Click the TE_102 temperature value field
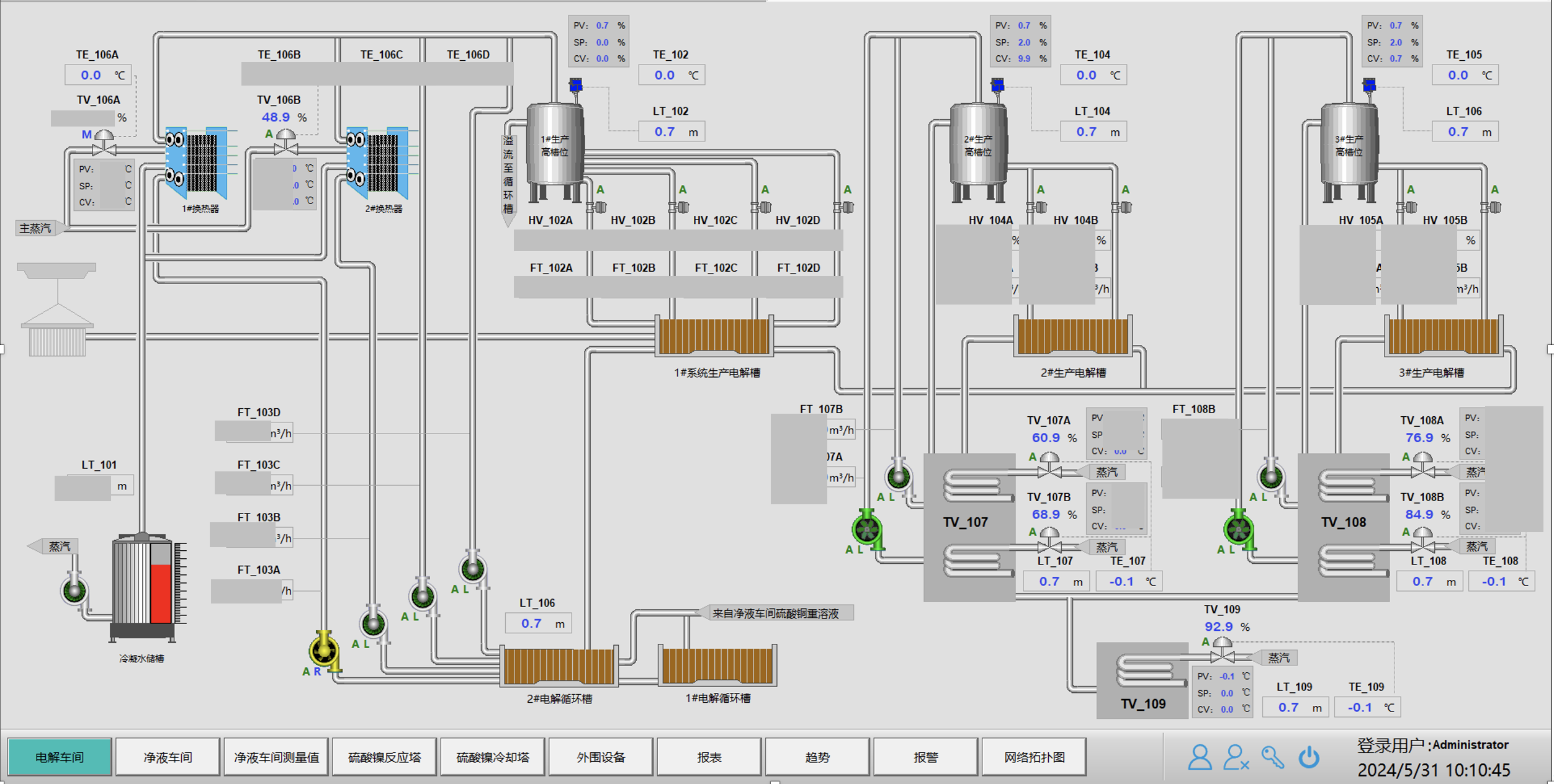The width and height of the screenshot is (1554, 784). click(665, 75)
